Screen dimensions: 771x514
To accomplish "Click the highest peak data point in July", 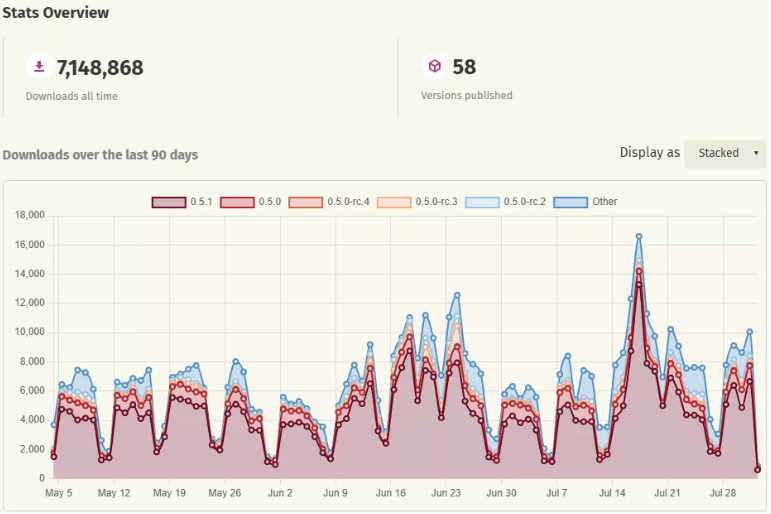I will pyautogui.click(x=639, y=237).
